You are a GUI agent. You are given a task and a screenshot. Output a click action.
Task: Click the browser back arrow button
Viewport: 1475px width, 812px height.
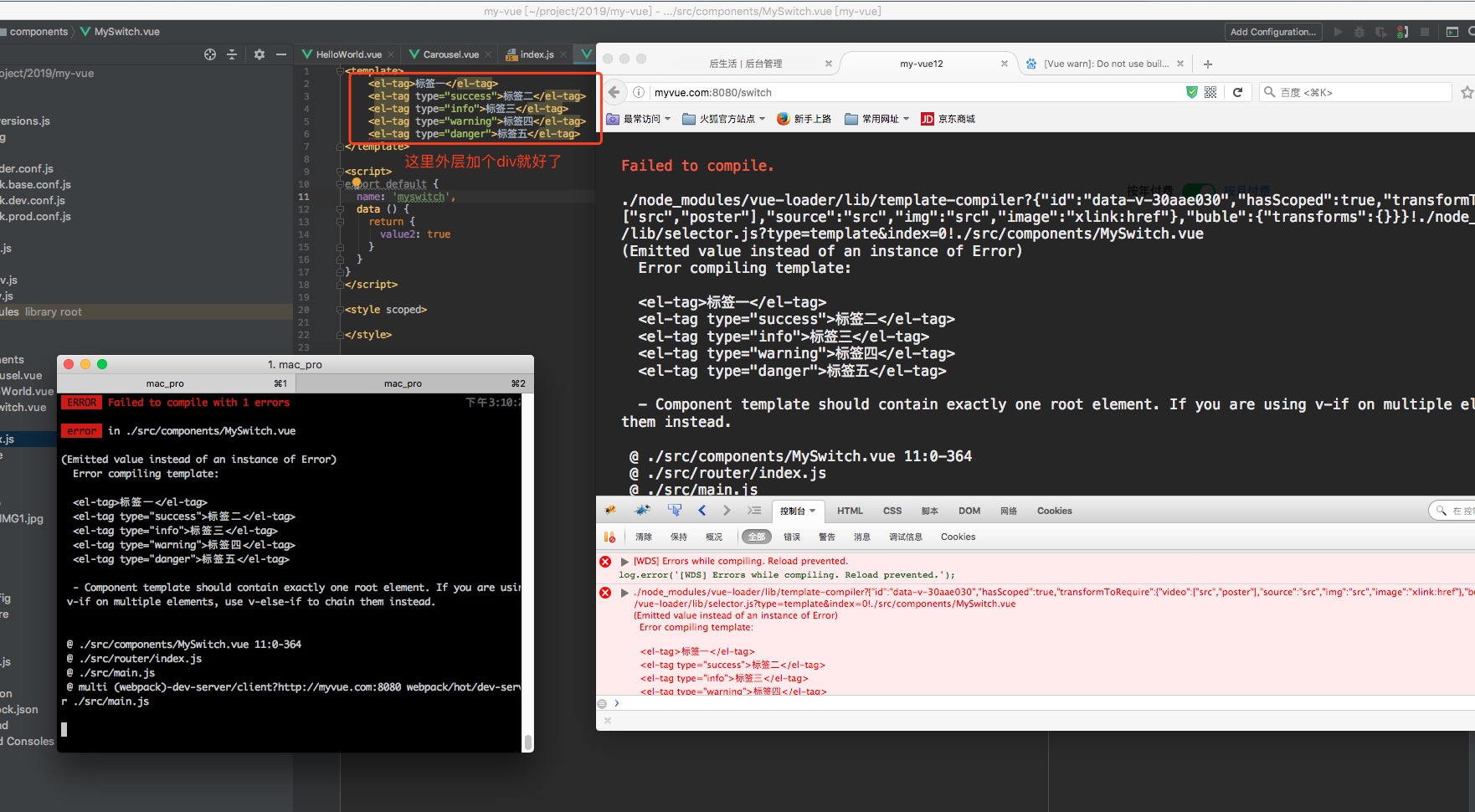click(614, 92)
